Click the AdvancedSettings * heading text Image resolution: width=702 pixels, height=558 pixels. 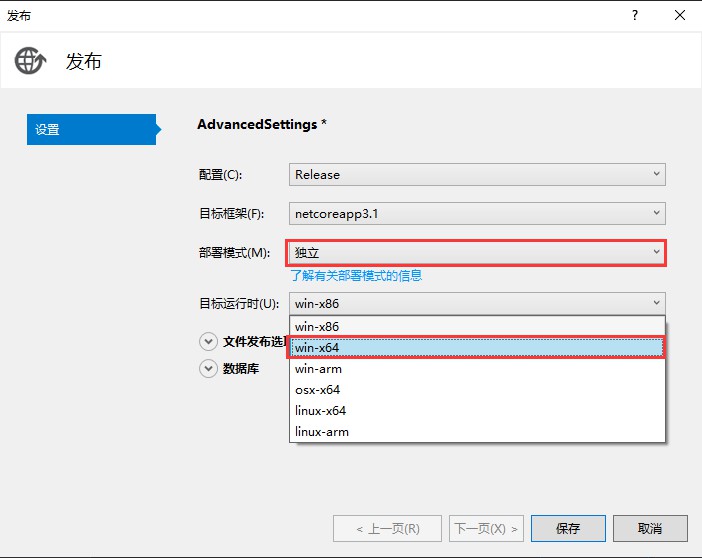[261, 124]
